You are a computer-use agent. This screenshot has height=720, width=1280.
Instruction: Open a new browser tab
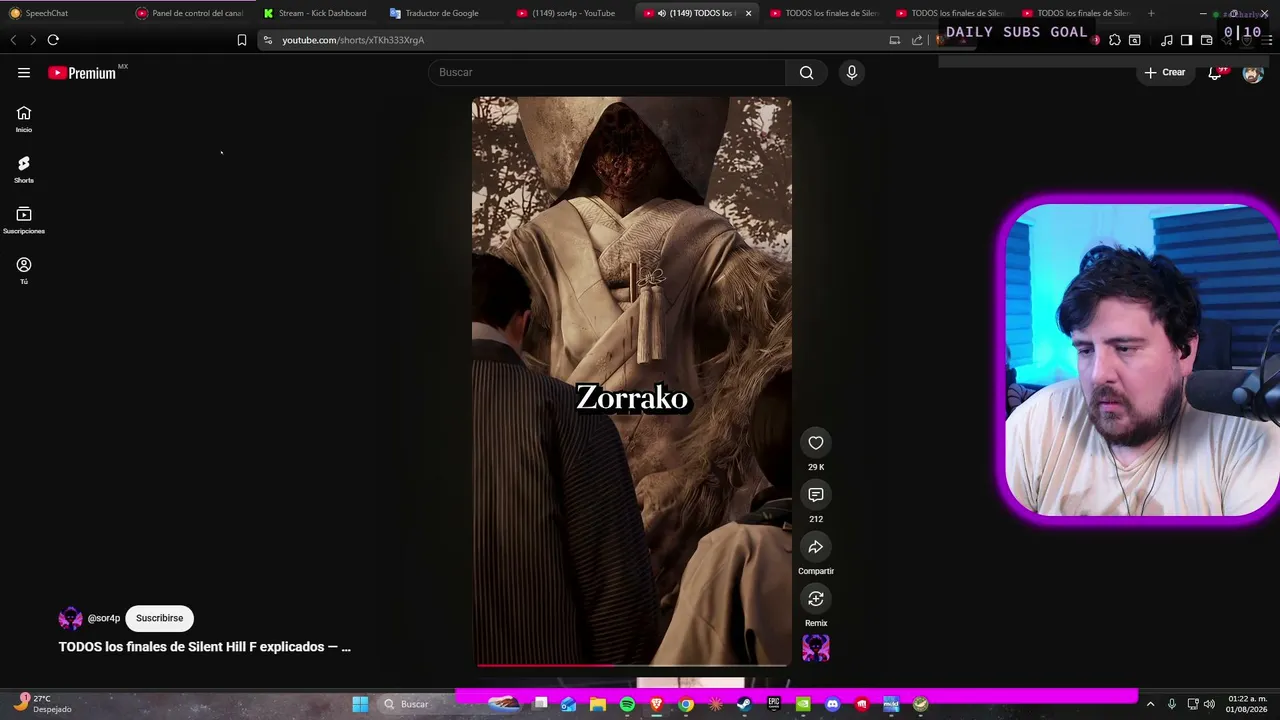pos(1151,13)
